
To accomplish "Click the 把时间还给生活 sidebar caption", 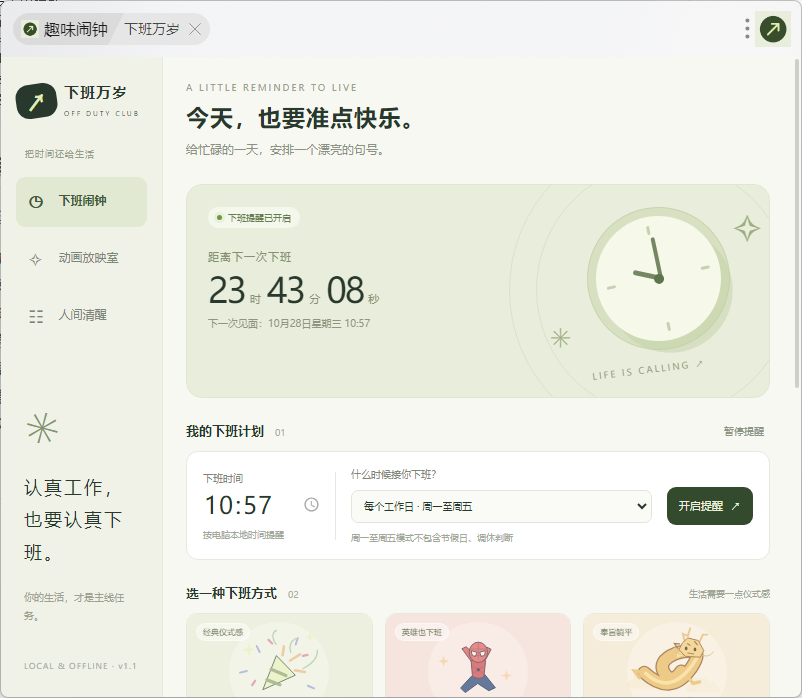I will point(59,154).
